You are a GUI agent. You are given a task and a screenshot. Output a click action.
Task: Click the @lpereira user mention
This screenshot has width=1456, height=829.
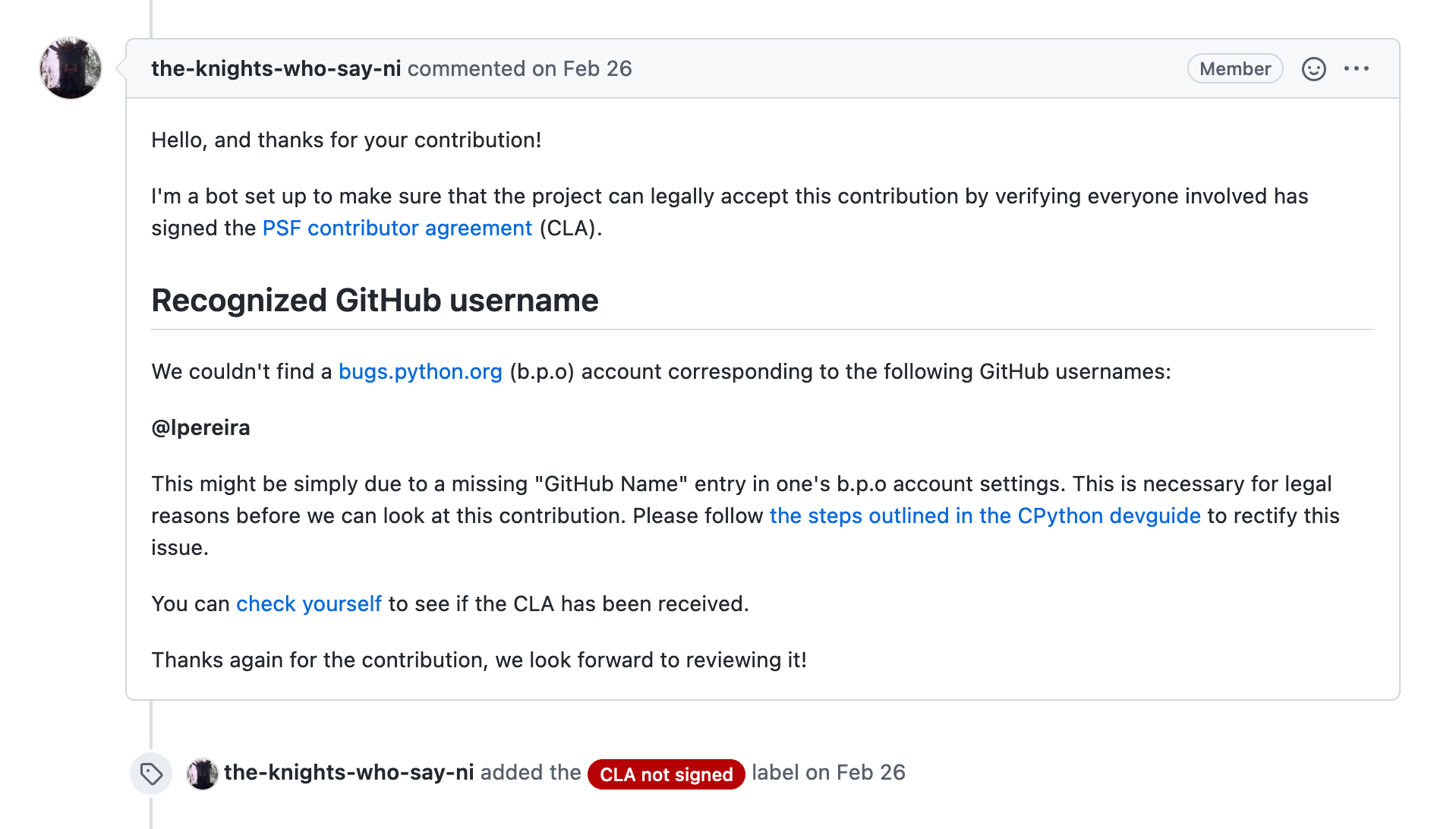tap(200, 428)
